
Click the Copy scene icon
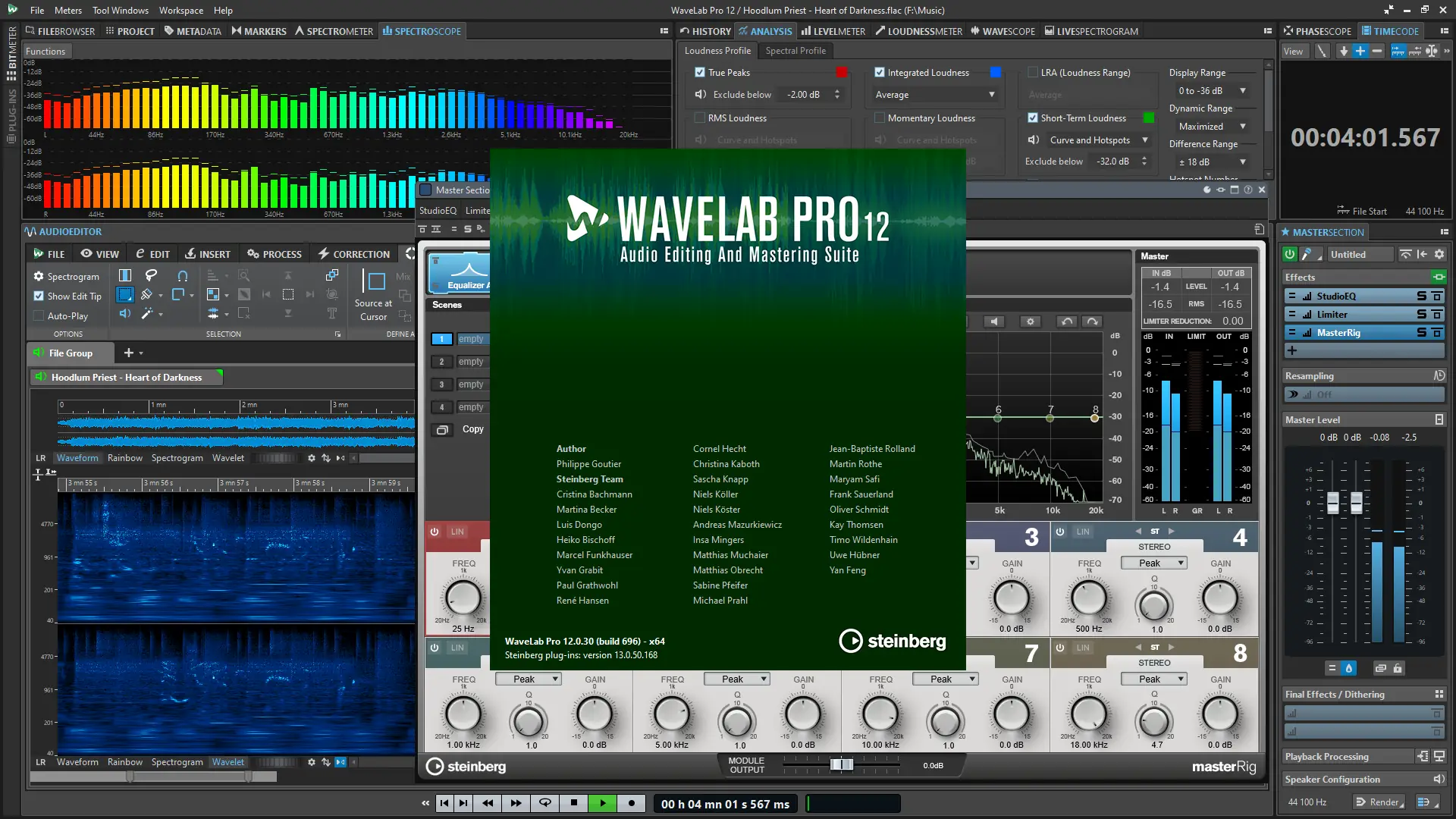[x=441, y=430]
